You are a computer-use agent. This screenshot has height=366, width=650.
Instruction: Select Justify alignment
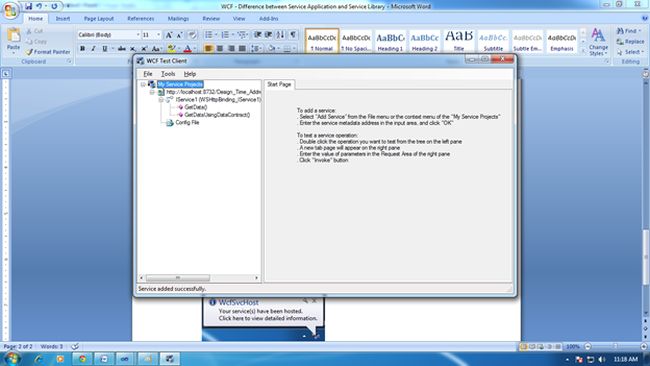click(x=242, y=48)
